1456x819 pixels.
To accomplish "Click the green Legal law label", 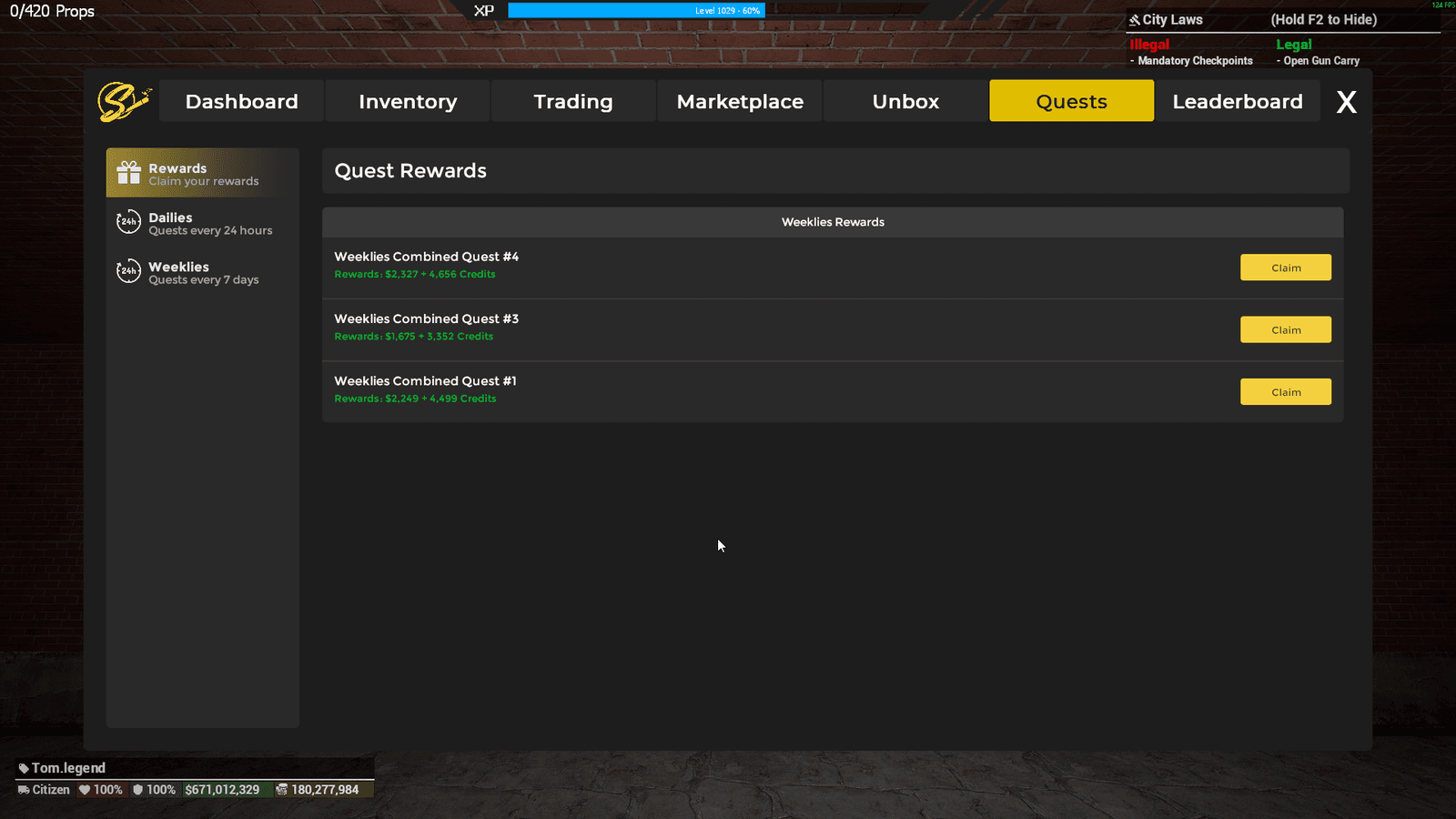I will [x=1293, y=45].
